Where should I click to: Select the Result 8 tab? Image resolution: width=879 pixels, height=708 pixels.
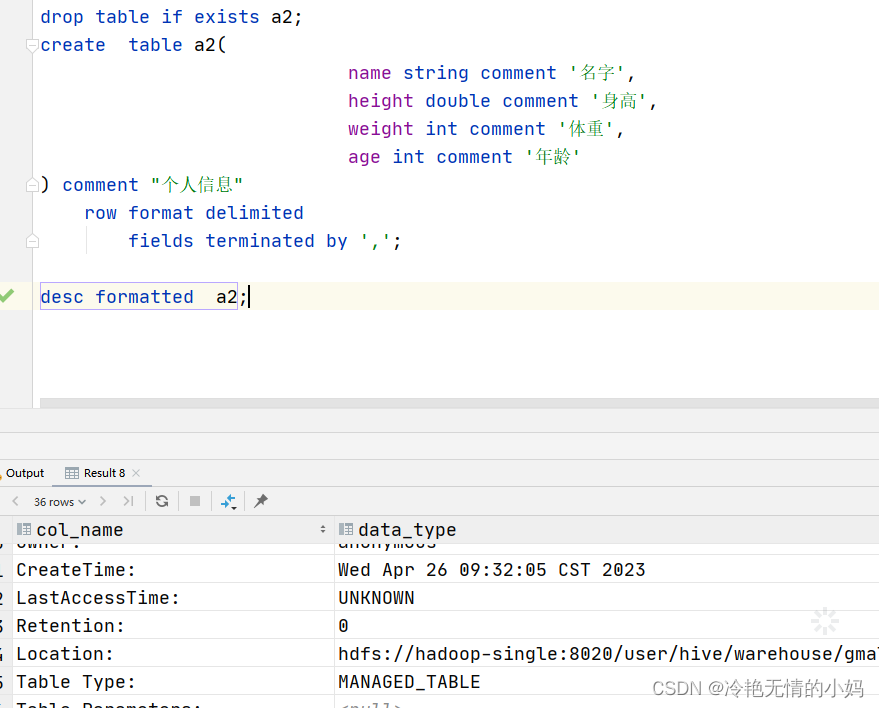pos(104,473)
